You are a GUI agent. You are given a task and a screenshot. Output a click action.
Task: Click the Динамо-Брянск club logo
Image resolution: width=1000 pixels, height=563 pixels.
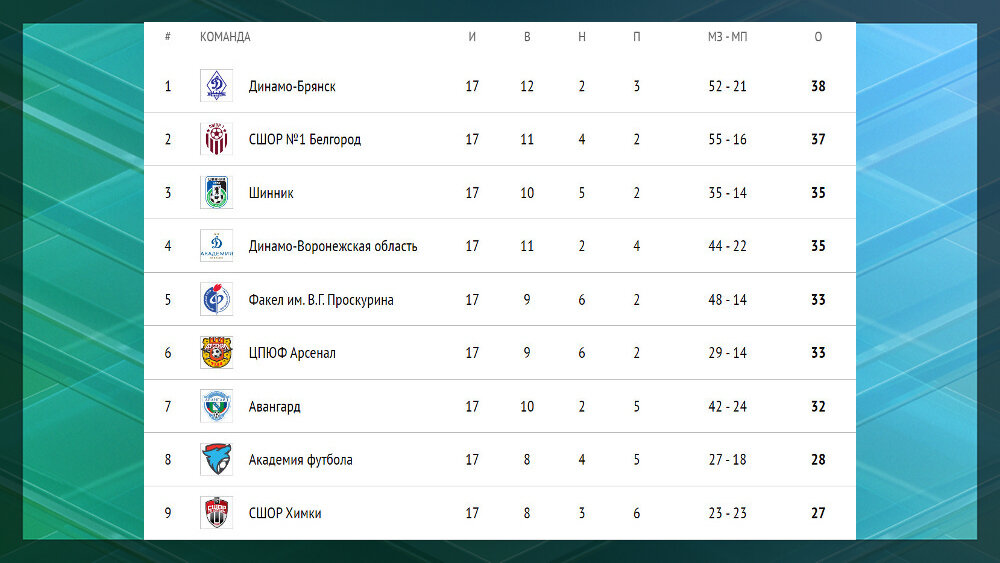click(216, 86)
